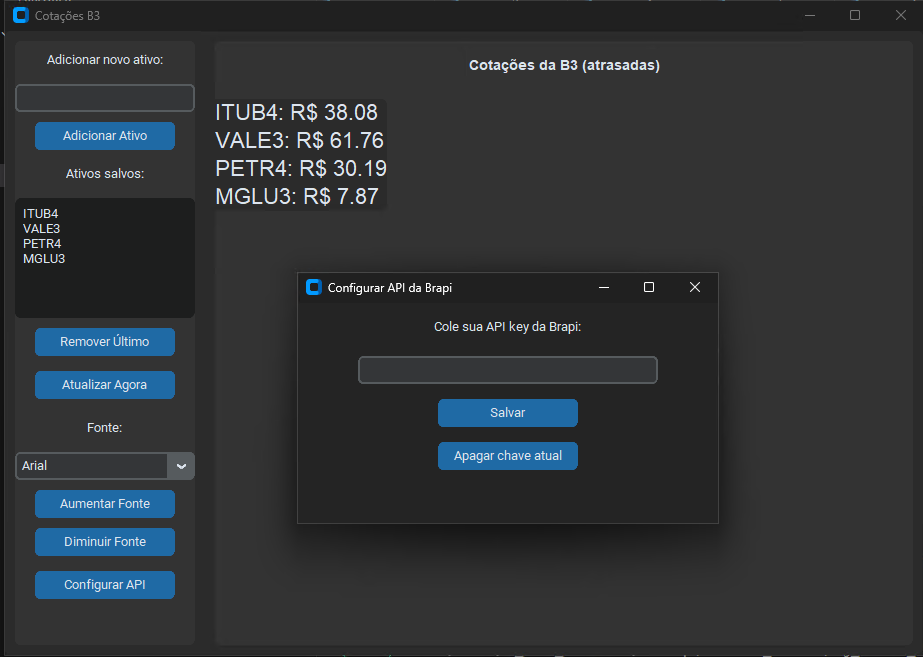
Task: Select MGLU3 in the assets list
Action: 43,258
